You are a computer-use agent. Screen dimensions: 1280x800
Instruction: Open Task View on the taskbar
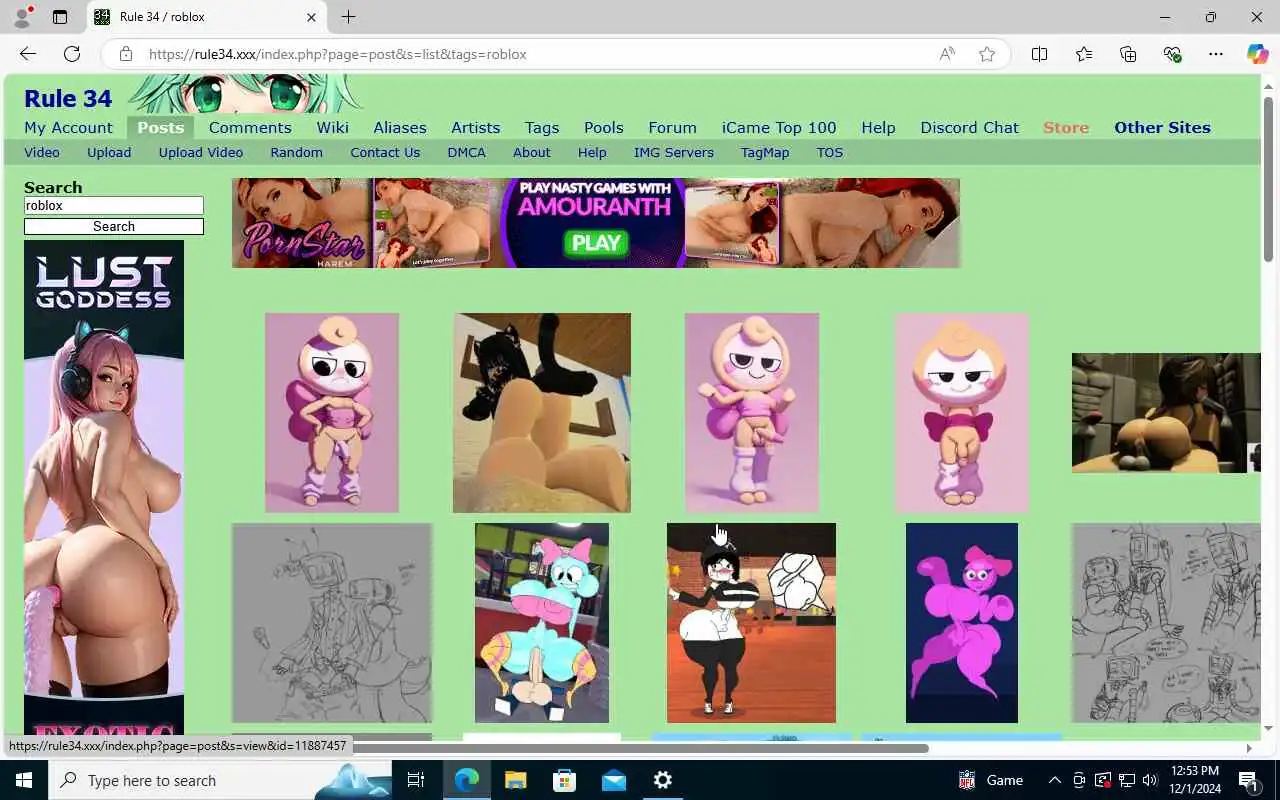pyautogui.click(x=416, y=780)
